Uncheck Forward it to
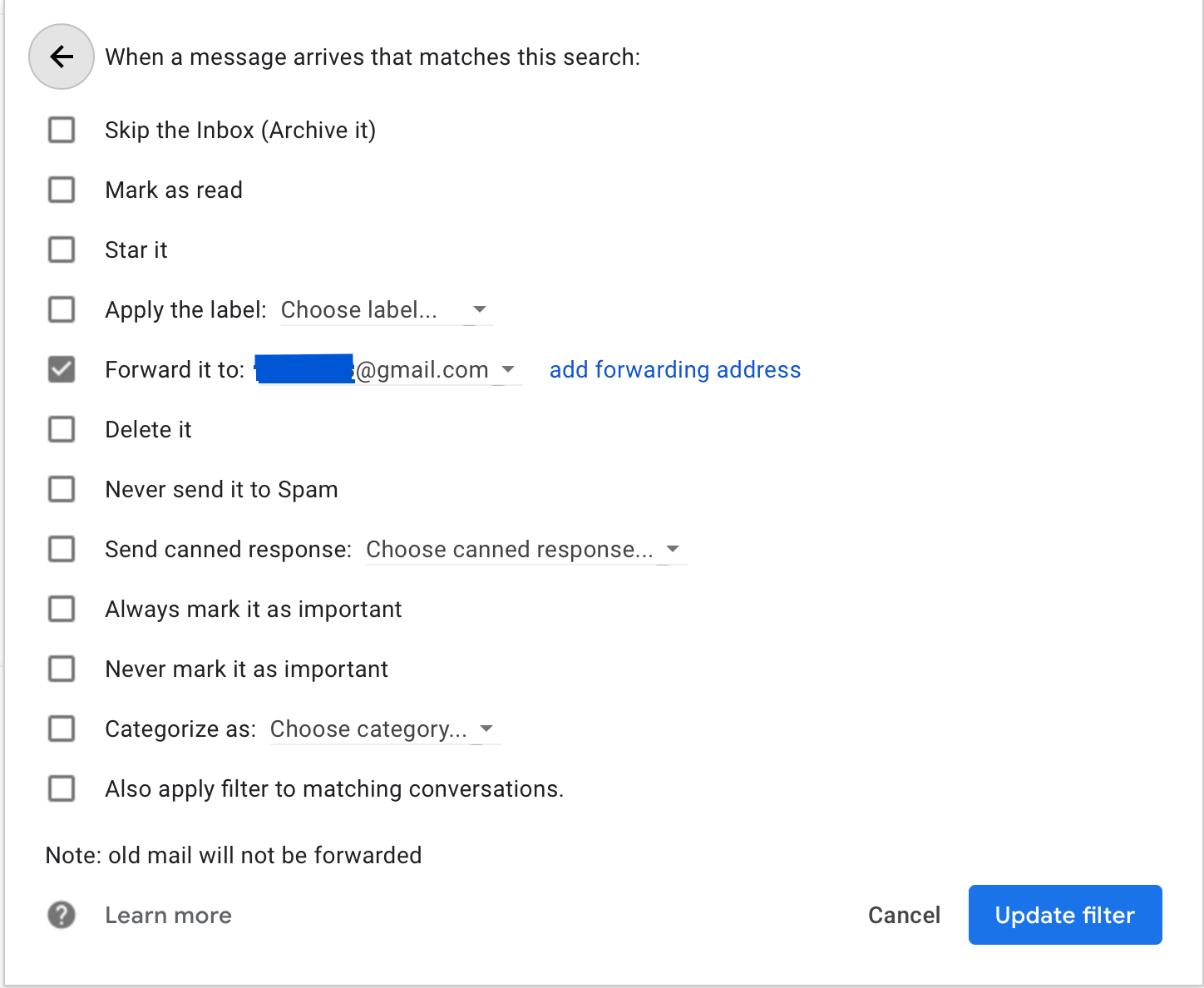Image resolution: width=1204 pixels, height=988 pixels. [61, 369]
